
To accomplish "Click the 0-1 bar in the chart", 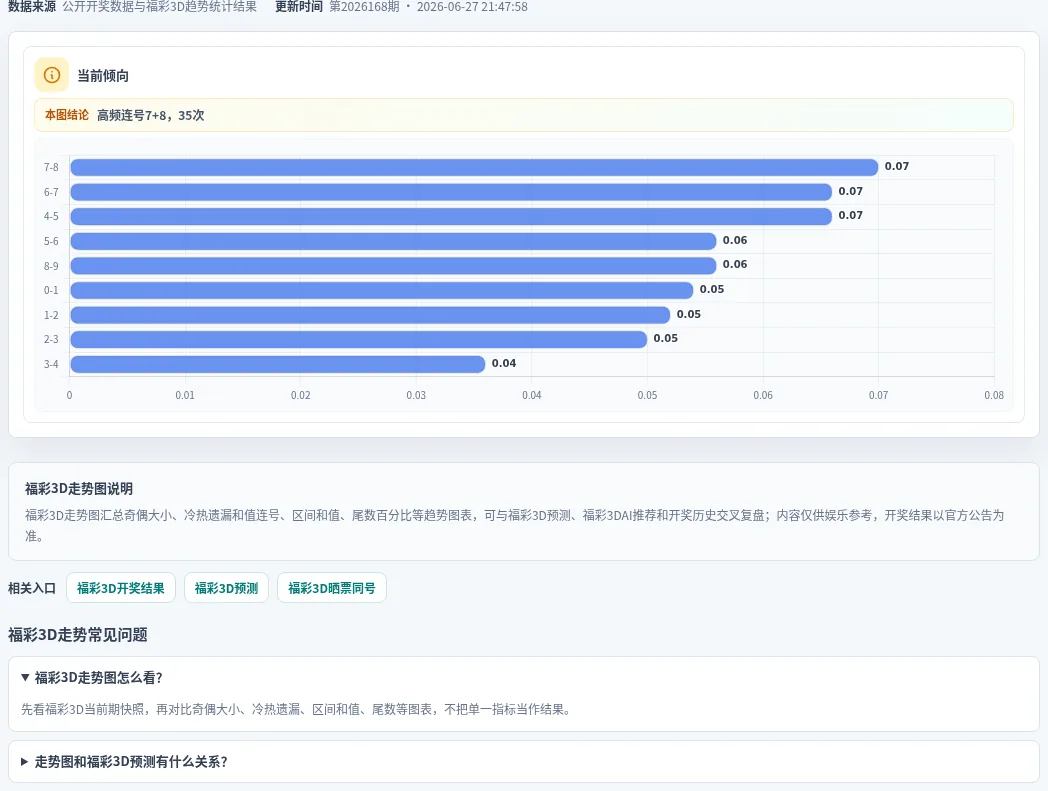I will click(x=382, y=290).
